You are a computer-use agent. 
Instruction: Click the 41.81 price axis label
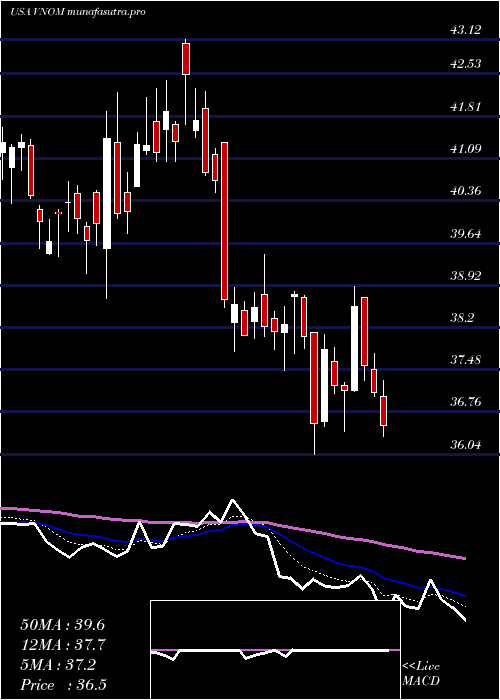(x=466, y=107)
